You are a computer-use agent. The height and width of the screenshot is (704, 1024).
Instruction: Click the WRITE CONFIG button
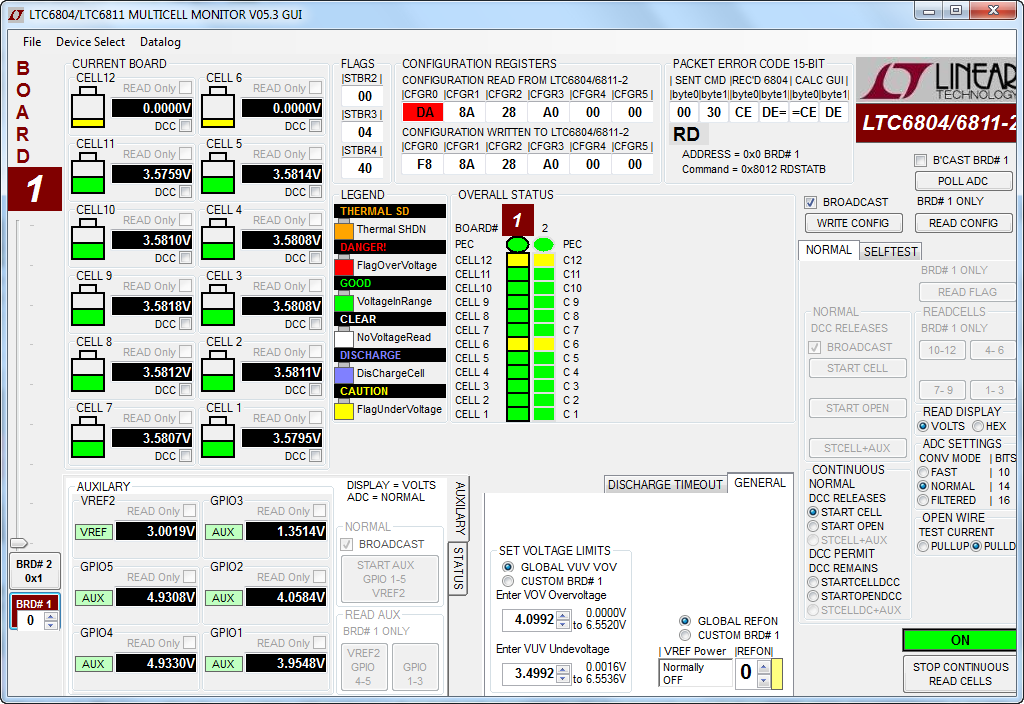click(x=853, y=223)
